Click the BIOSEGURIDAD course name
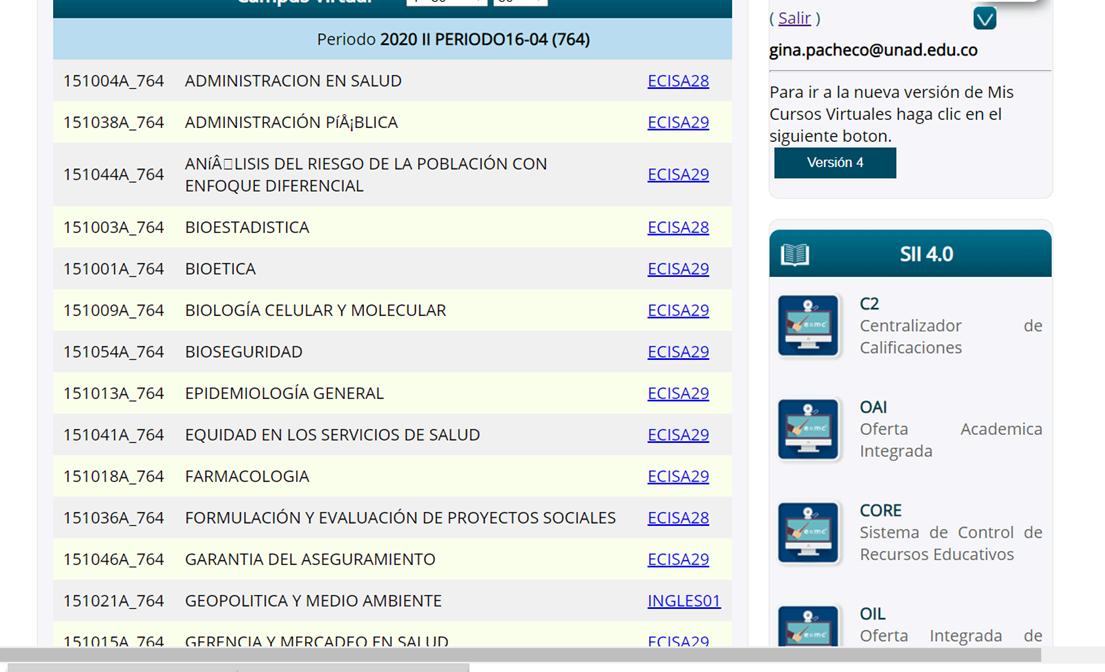 click(244, 352)
